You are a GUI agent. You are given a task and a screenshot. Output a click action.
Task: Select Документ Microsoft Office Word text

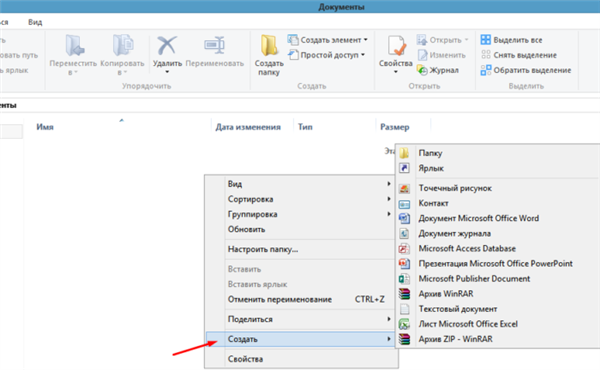pos(479,218)
